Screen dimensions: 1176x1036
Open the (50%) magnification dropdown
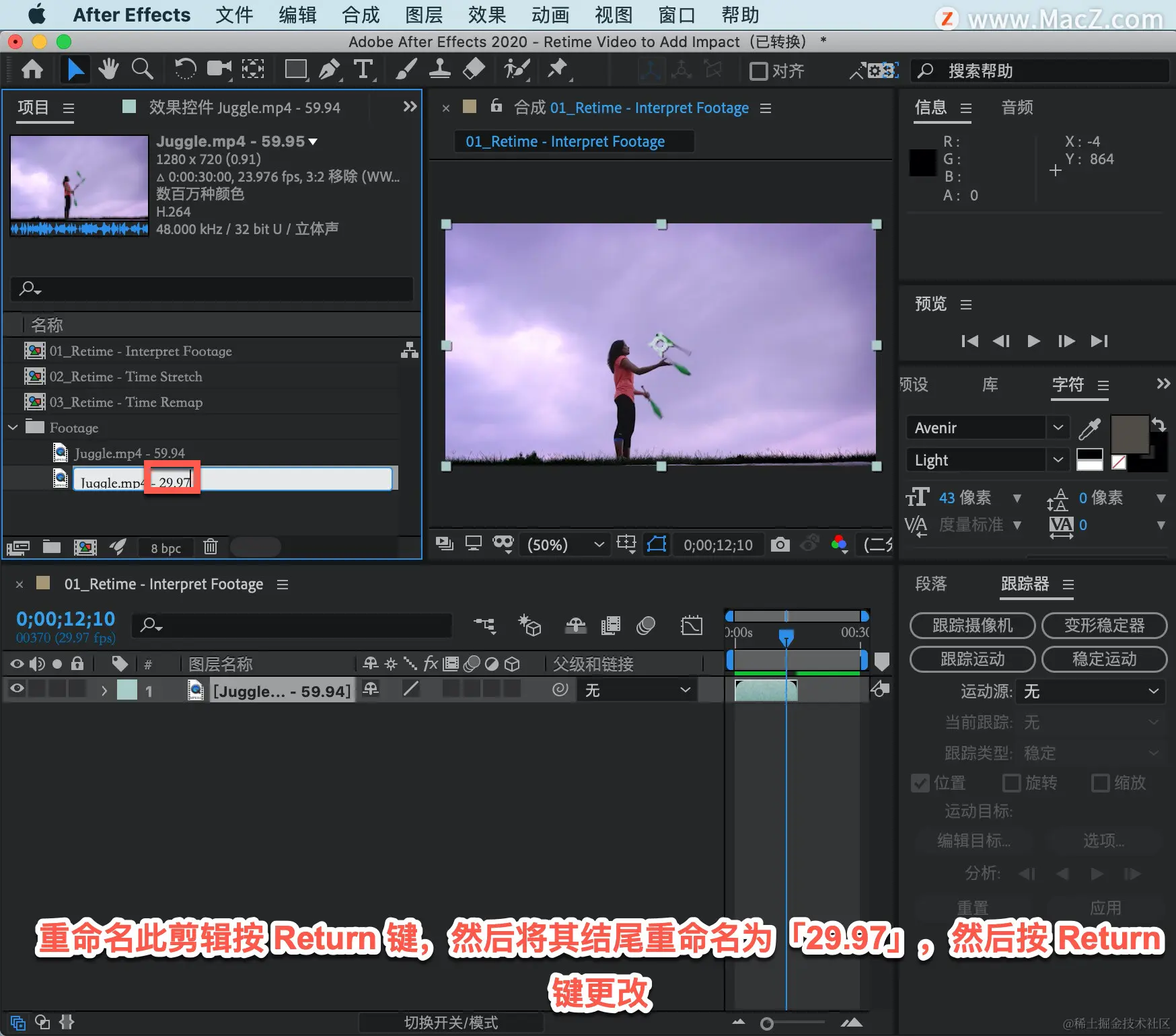[x=566, y=544]
